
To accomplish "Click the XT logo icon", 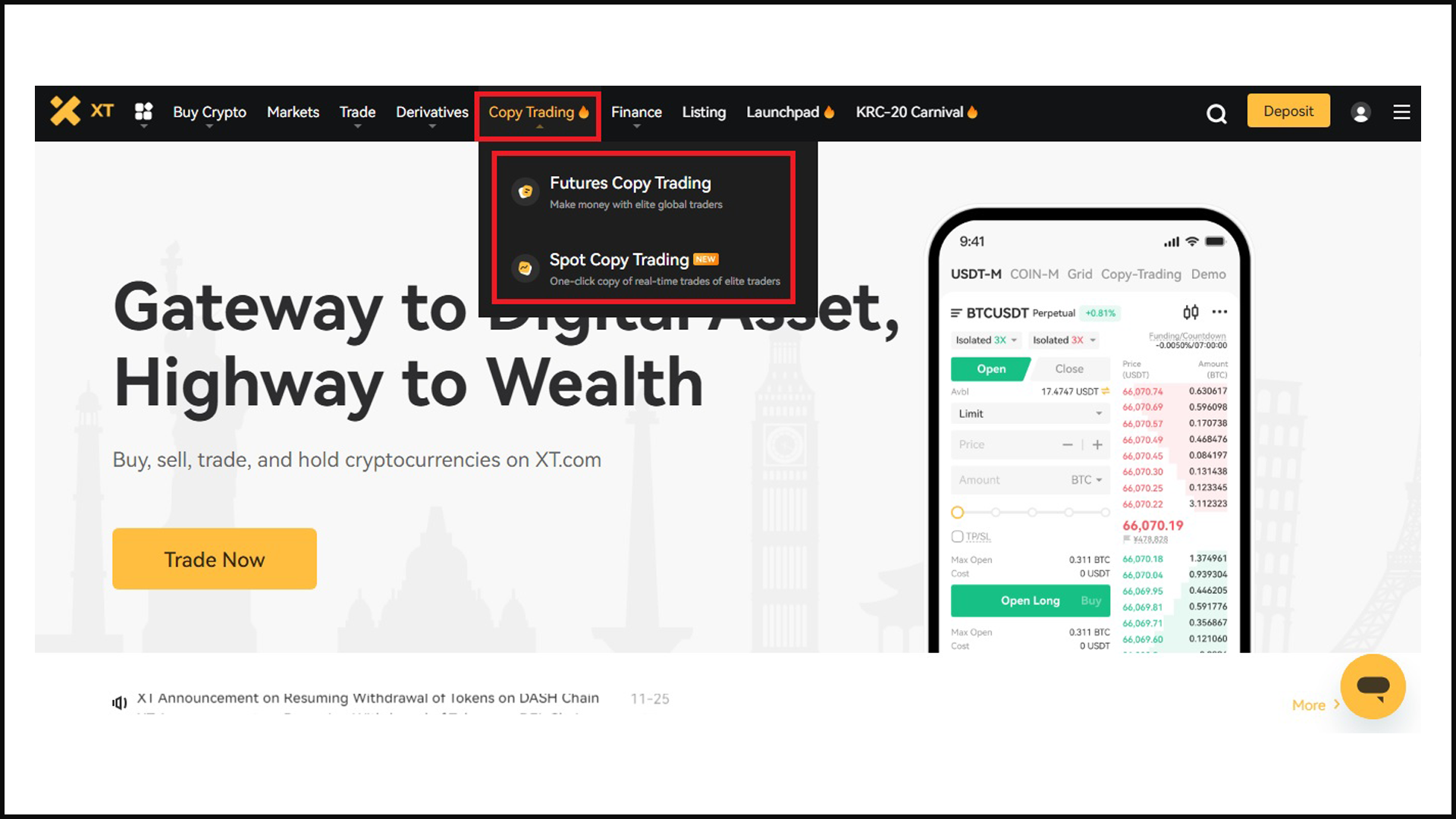I will coord(67,111).
